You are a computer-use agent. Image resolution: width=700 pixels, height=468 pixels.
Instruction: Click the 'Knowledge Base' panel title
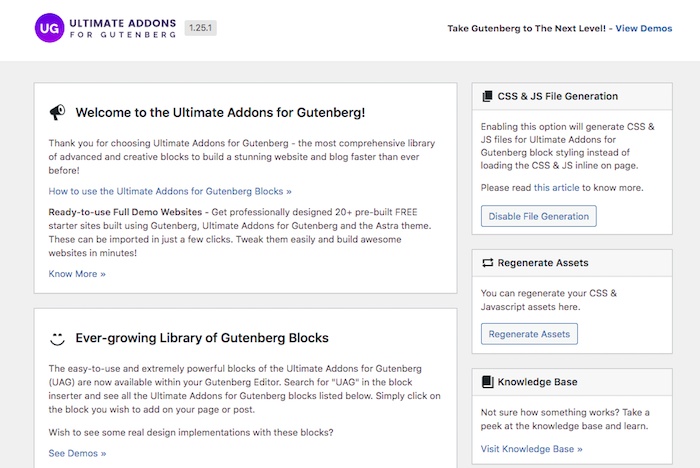click(538, 382)
